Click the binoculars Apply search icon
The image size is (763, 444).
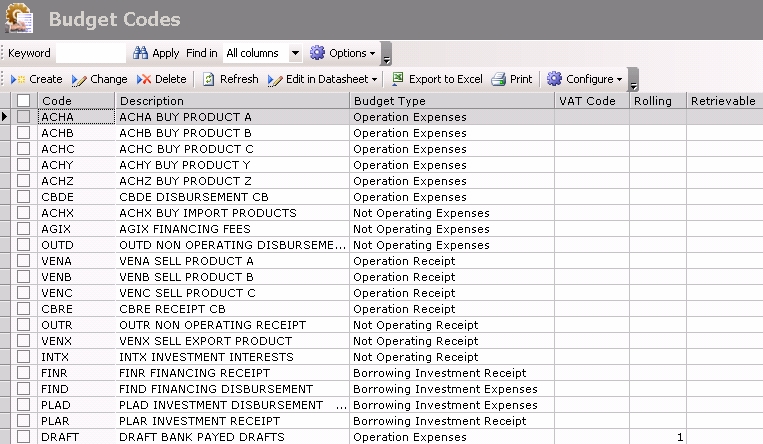pos(141,53)
